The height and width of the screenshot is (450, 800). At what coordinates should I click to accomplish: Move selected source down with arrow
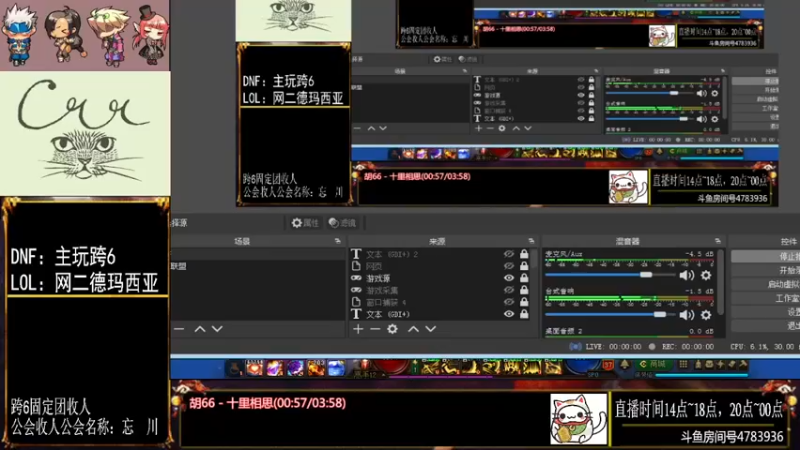pyautogui.click(x=431, y=329)
